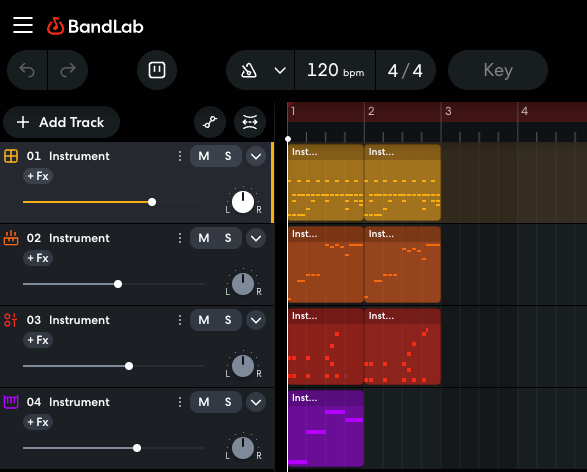Click the purple keyboard icon on track 04
The width and height of the screenshot is (587, 472).
click(11, 402)
